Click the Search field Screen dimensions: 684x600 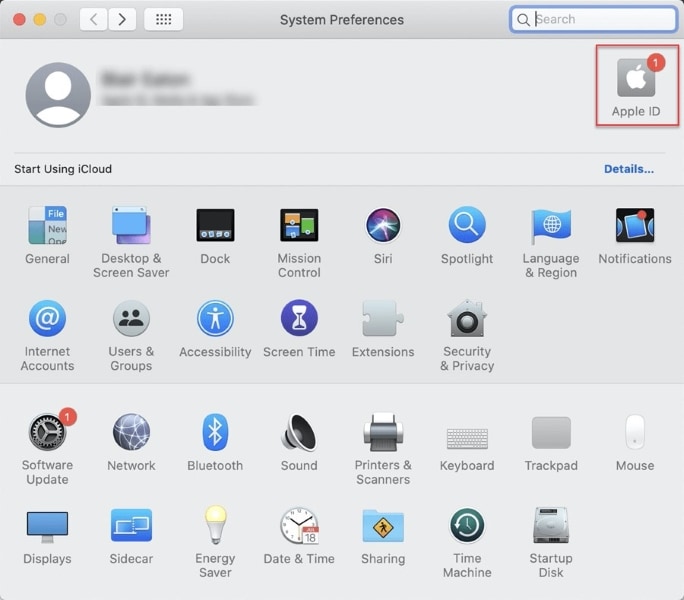[593, 19]
